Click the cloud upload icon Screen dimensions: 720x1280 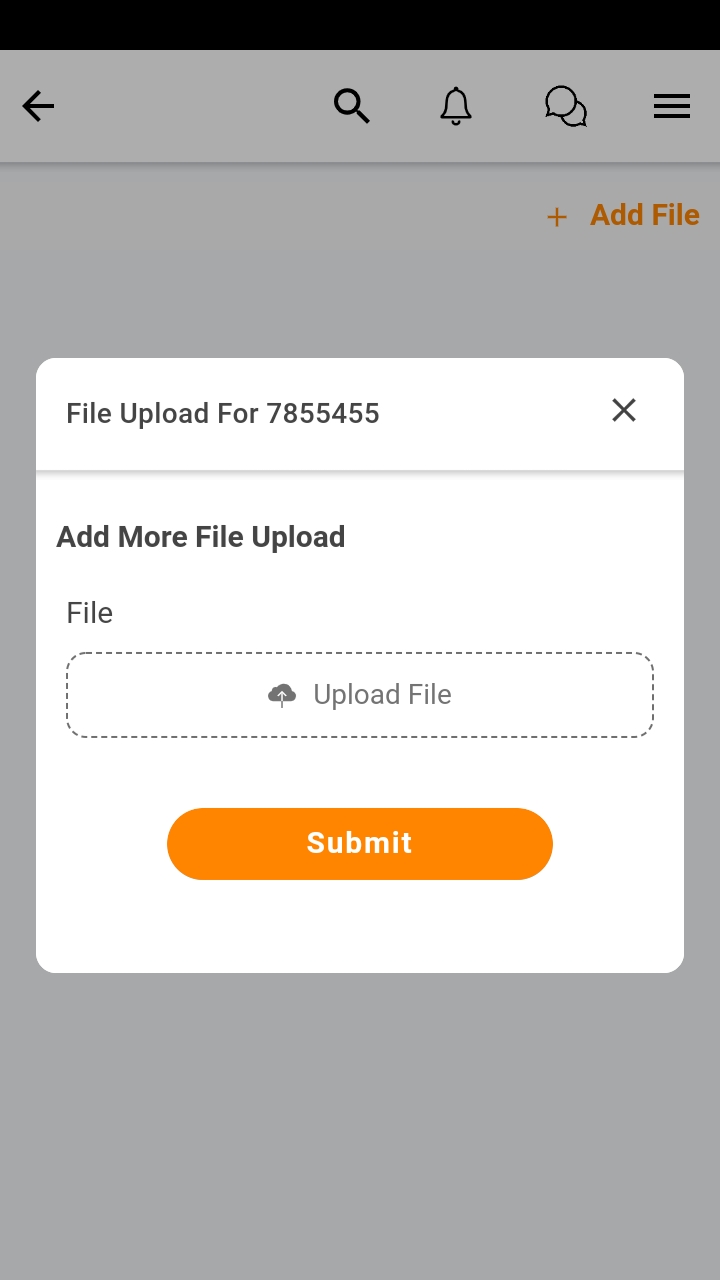[x=282, y=695]
